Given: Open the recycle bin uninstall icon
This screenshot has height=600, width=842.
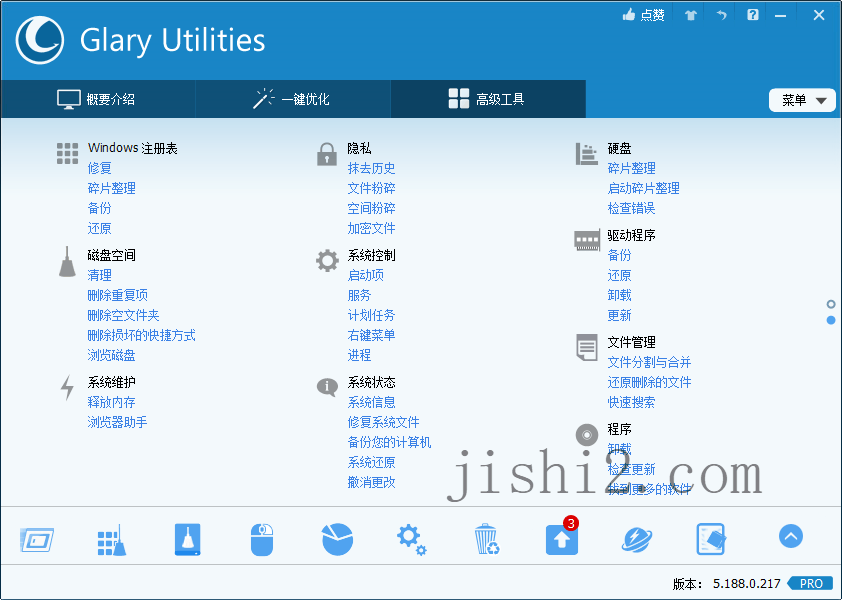Looking at the screenshot, I should coord(487,539).
